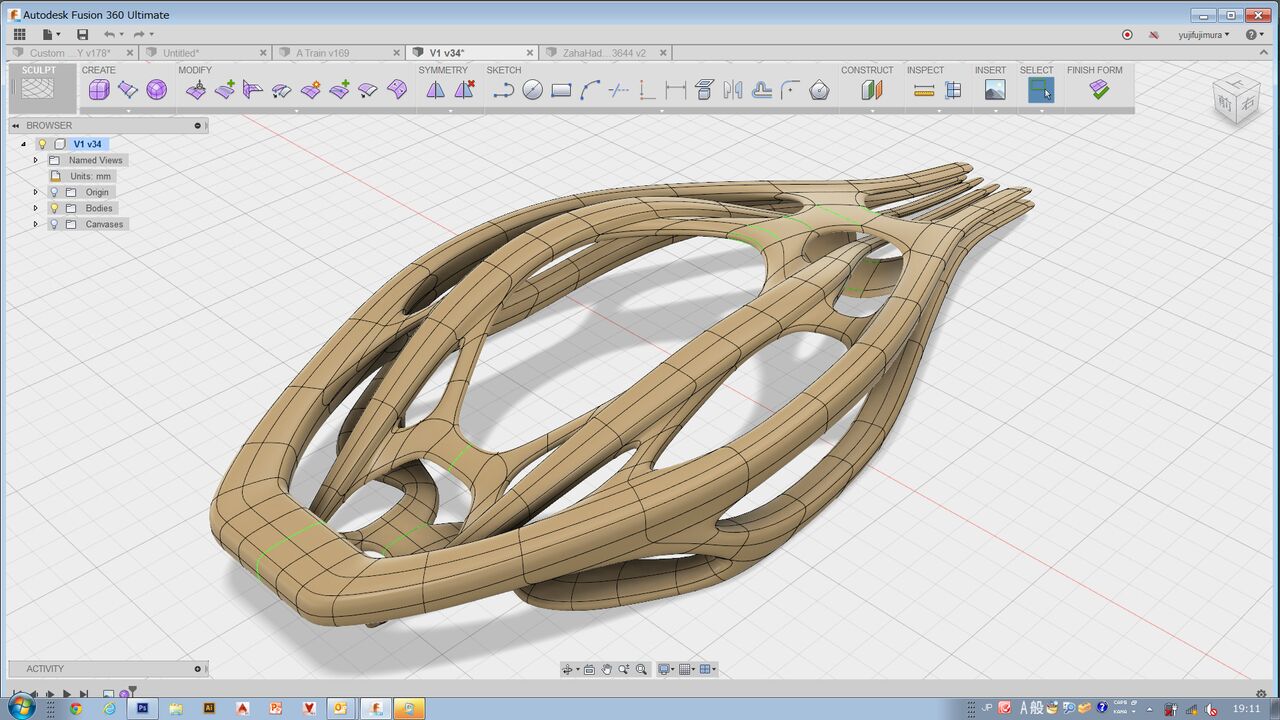Switch to the Custom Y v178 tab

point(70,53)
